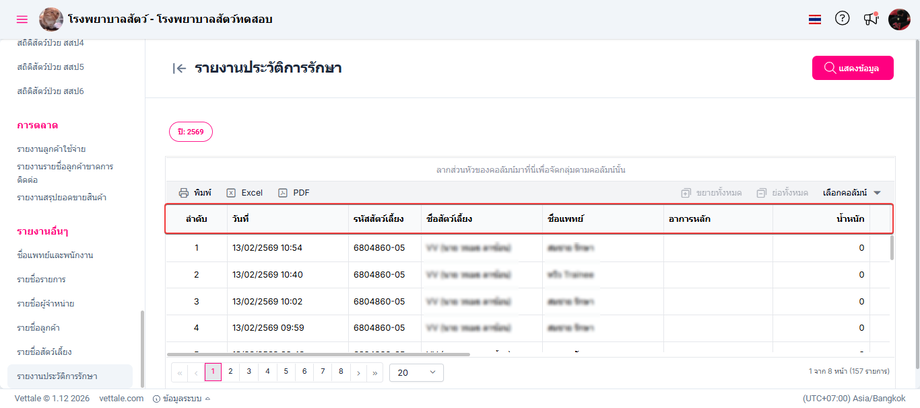Click ขยายทั้งหมด expand all
This screenshot has height=408, width=920.
pos(712,193)
